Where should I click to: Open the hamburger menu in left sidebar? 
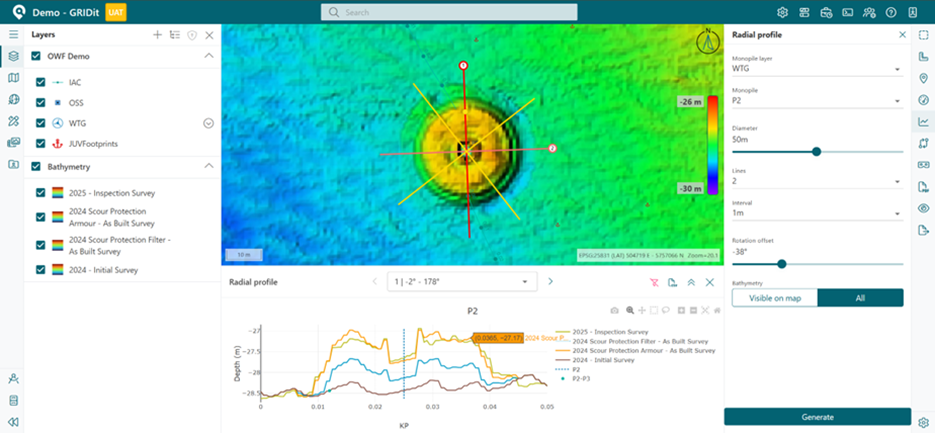13,35
